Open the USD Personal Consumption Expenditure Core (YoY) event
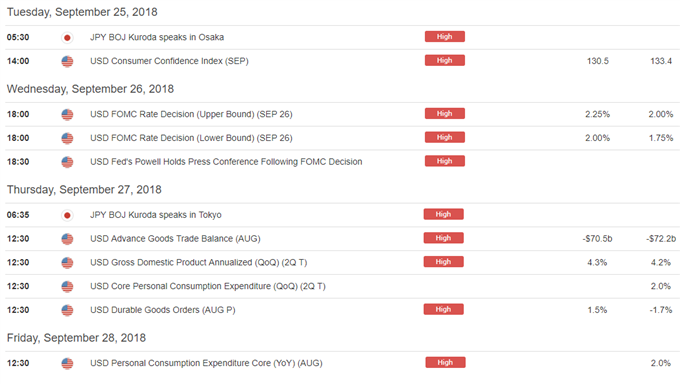 tap(206, 363)
